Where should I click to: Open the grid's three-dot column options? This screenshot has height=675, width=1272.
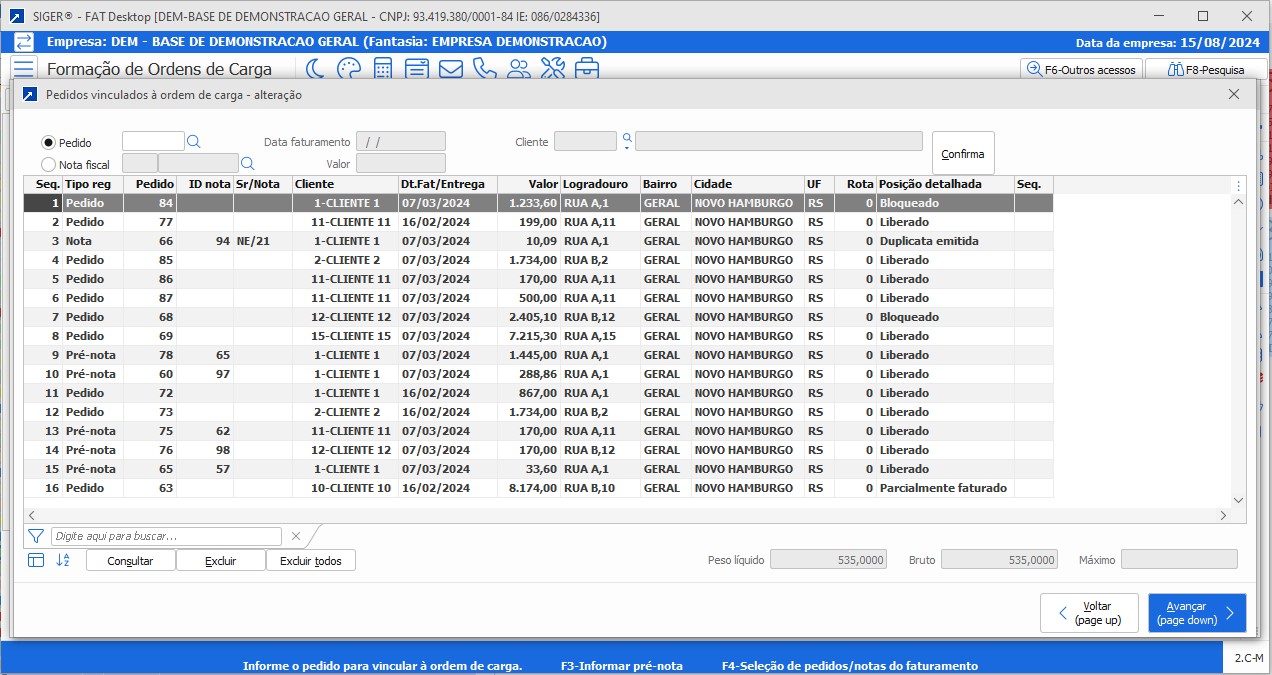1239,185
